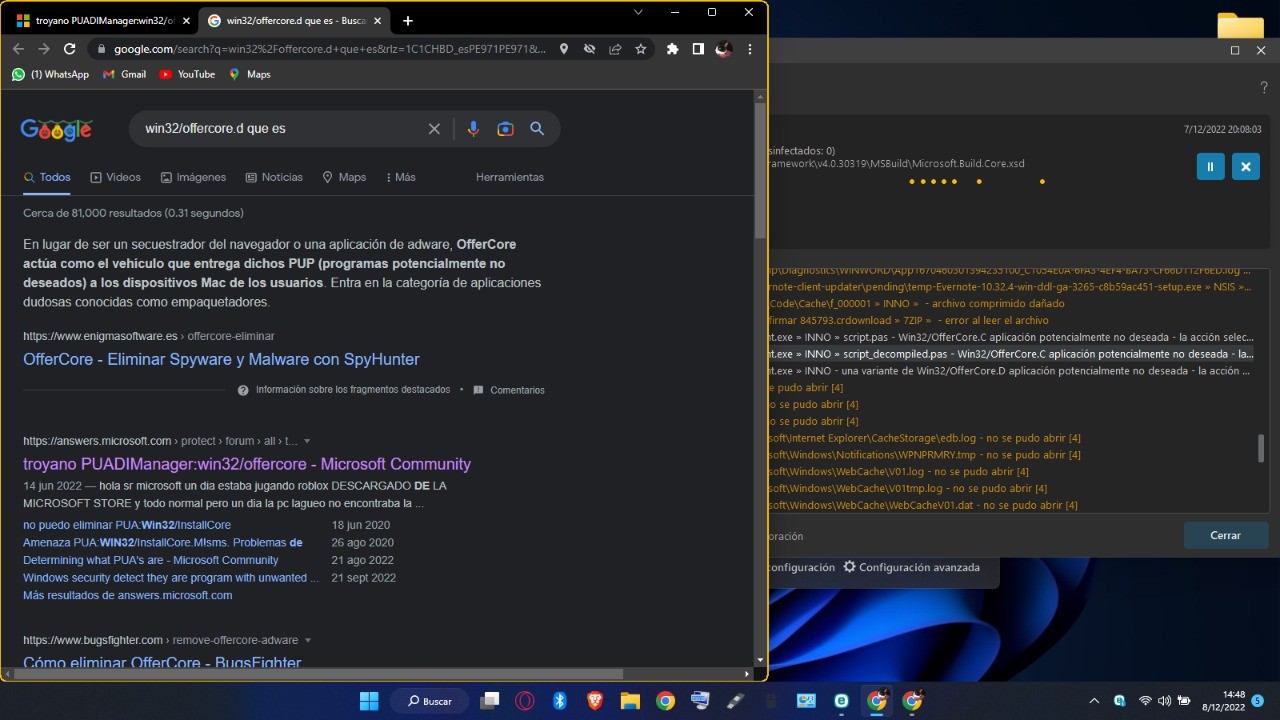Launch Brave browser from taskbar
1280x720 pixels.
(595, 701)
